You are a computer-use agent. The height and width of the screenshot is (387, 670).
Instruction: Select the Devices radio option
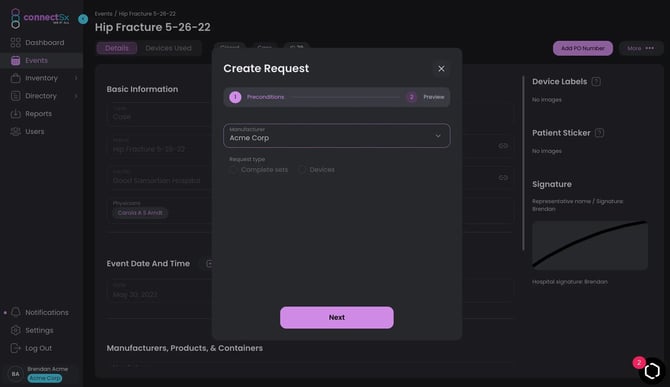coord(302,170)
